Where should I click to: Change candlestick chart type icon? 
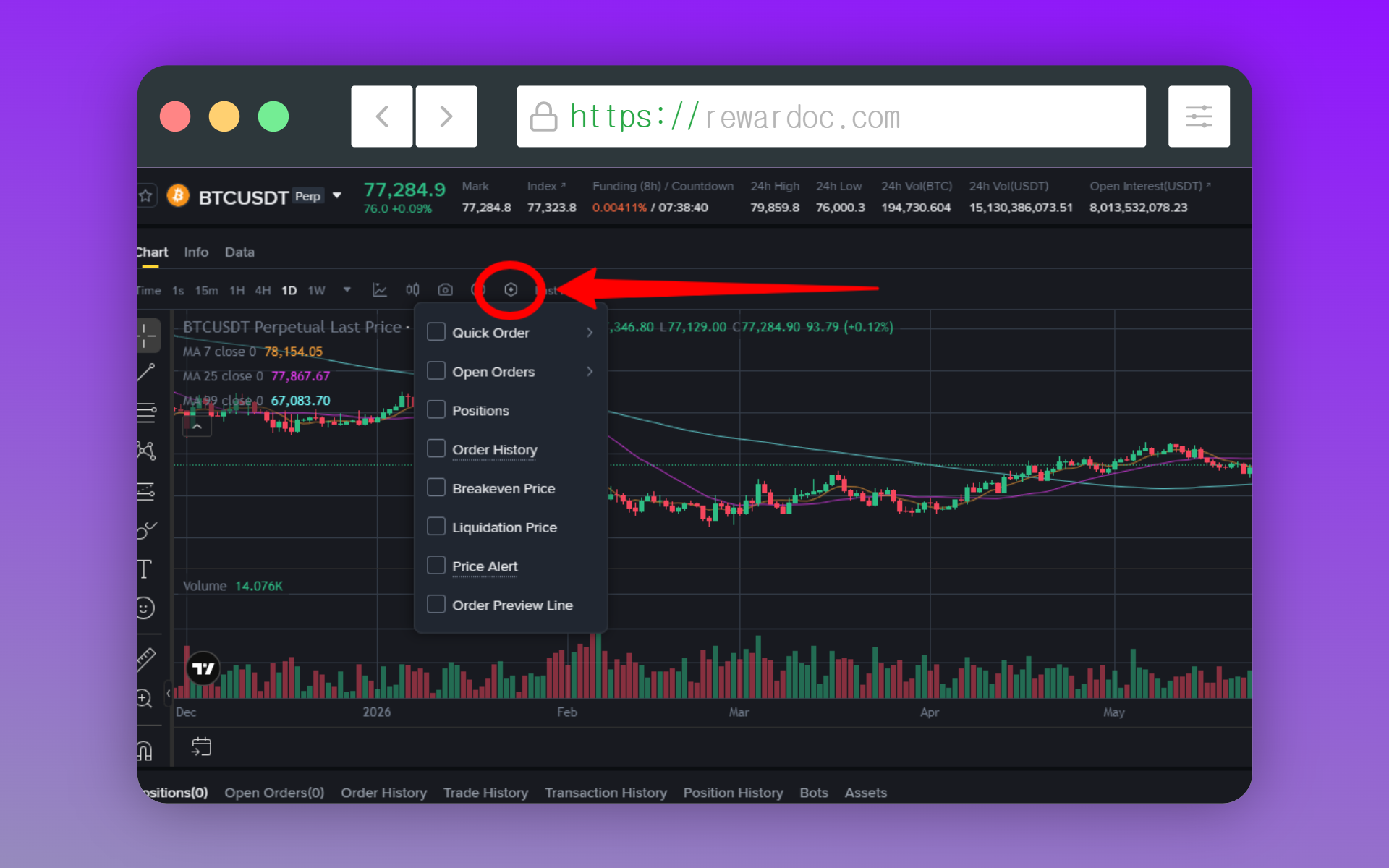point(412,290)
